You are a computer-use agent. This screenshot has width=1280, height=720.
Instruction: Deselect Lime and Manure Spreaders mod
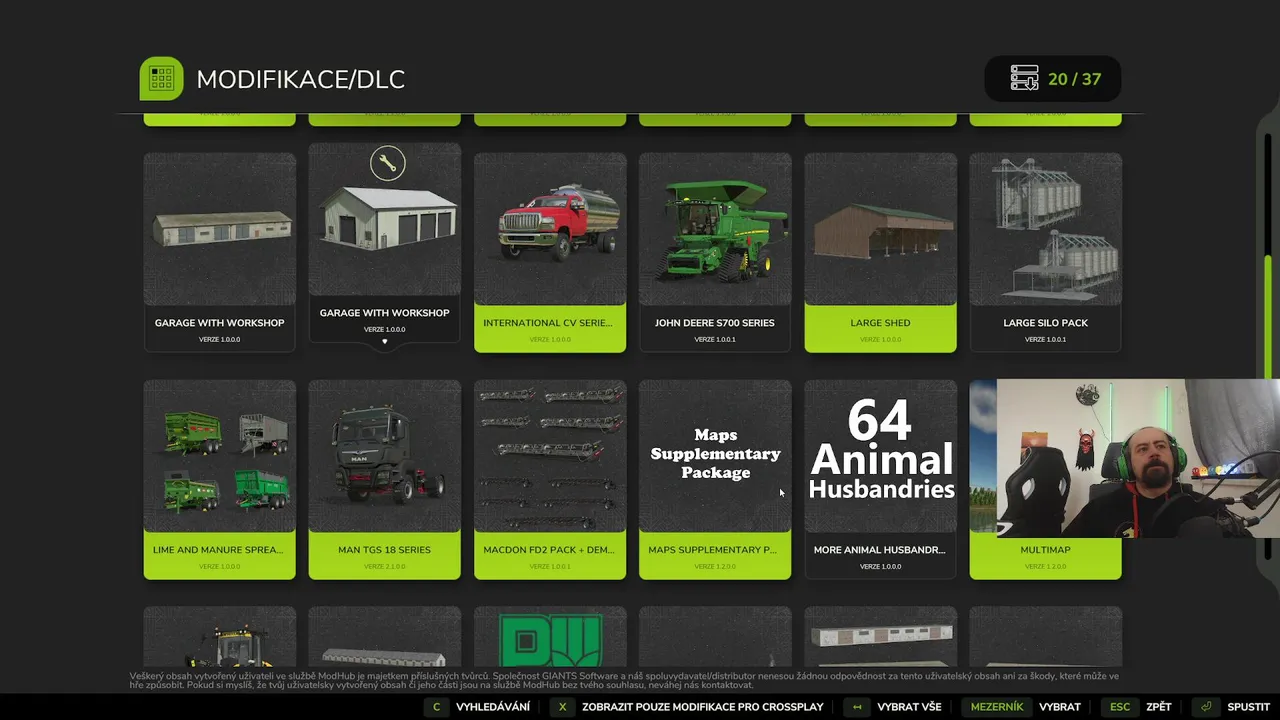(219, 479)
